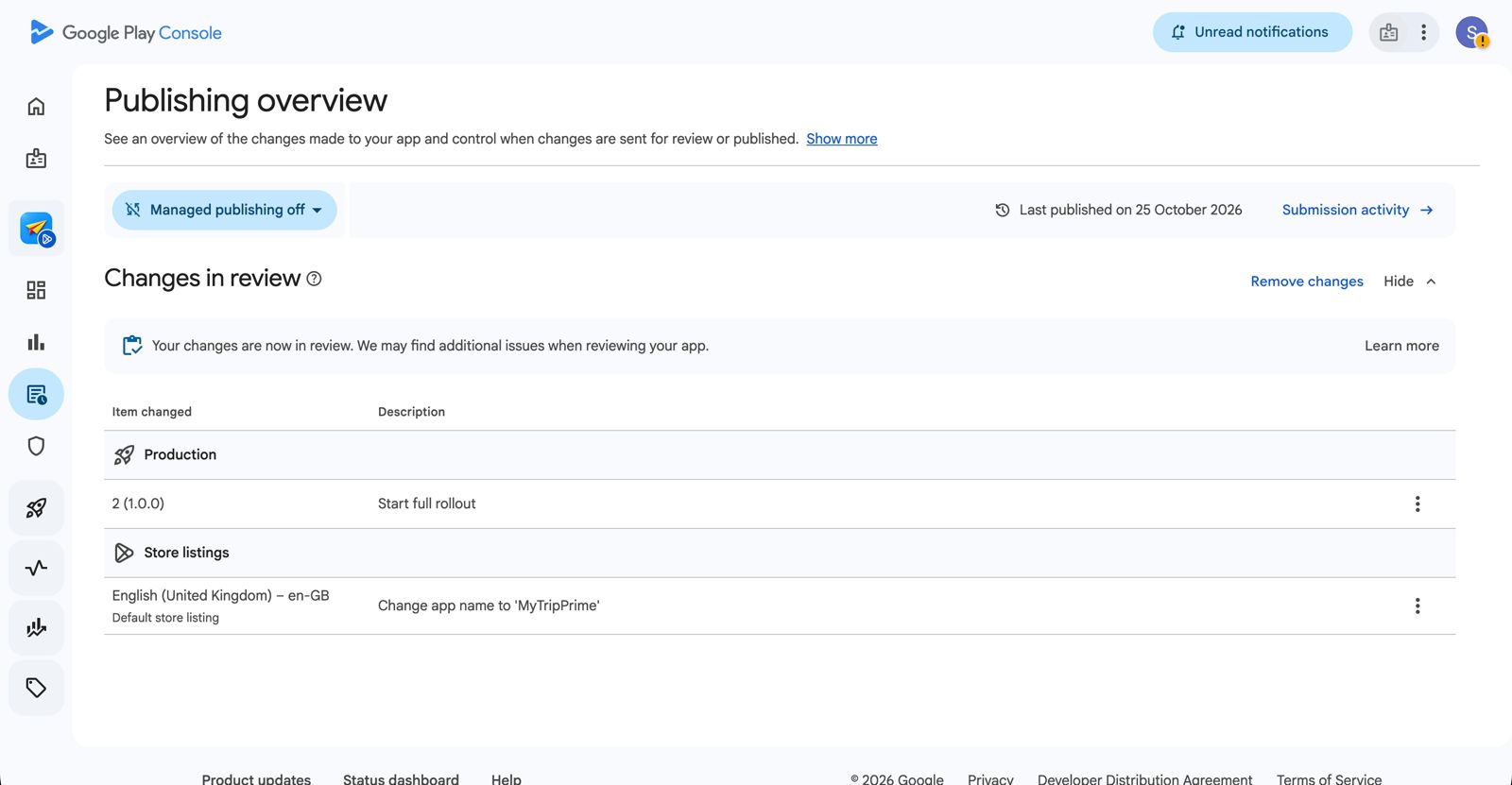The width and height of the screenshot is (1512, 785).
Task: Click the 'Description' column header
Action: [411, 412]
